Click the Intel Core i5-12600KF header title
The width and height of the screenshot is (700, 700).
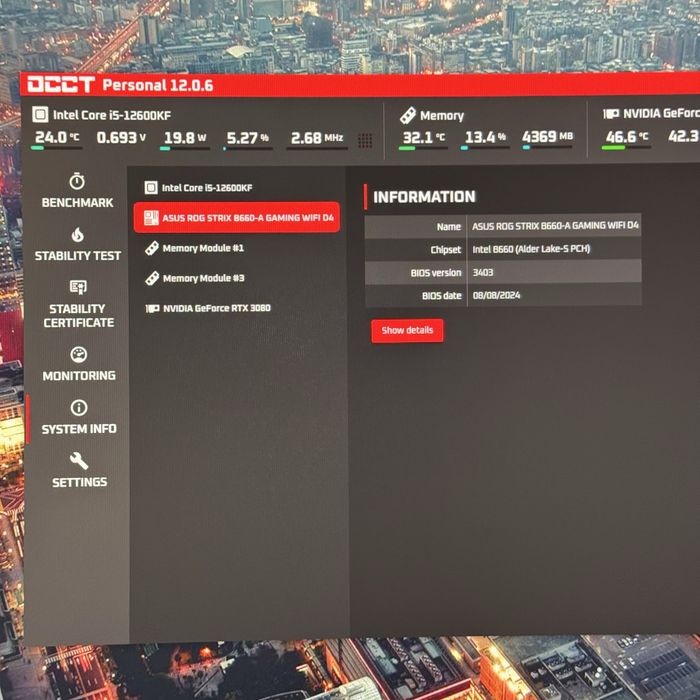pyautogui.click(x=112, y=115)
